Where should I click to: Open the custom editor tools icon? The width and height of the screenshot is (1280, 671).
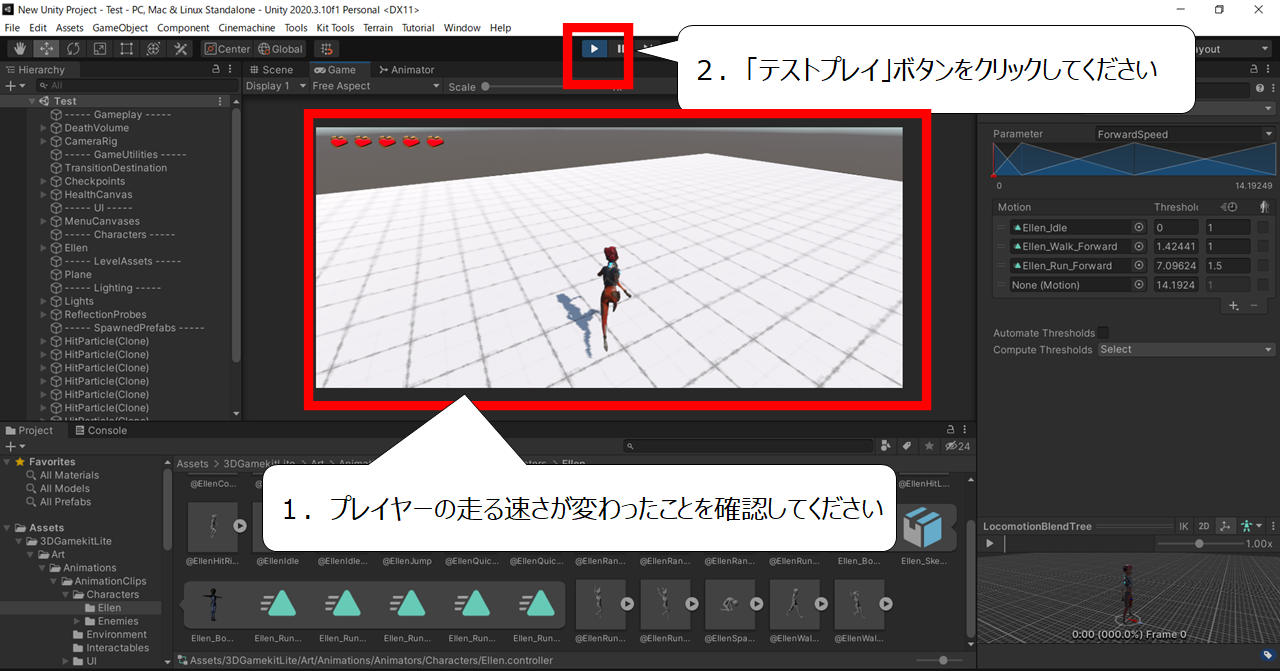pos(181,48)
